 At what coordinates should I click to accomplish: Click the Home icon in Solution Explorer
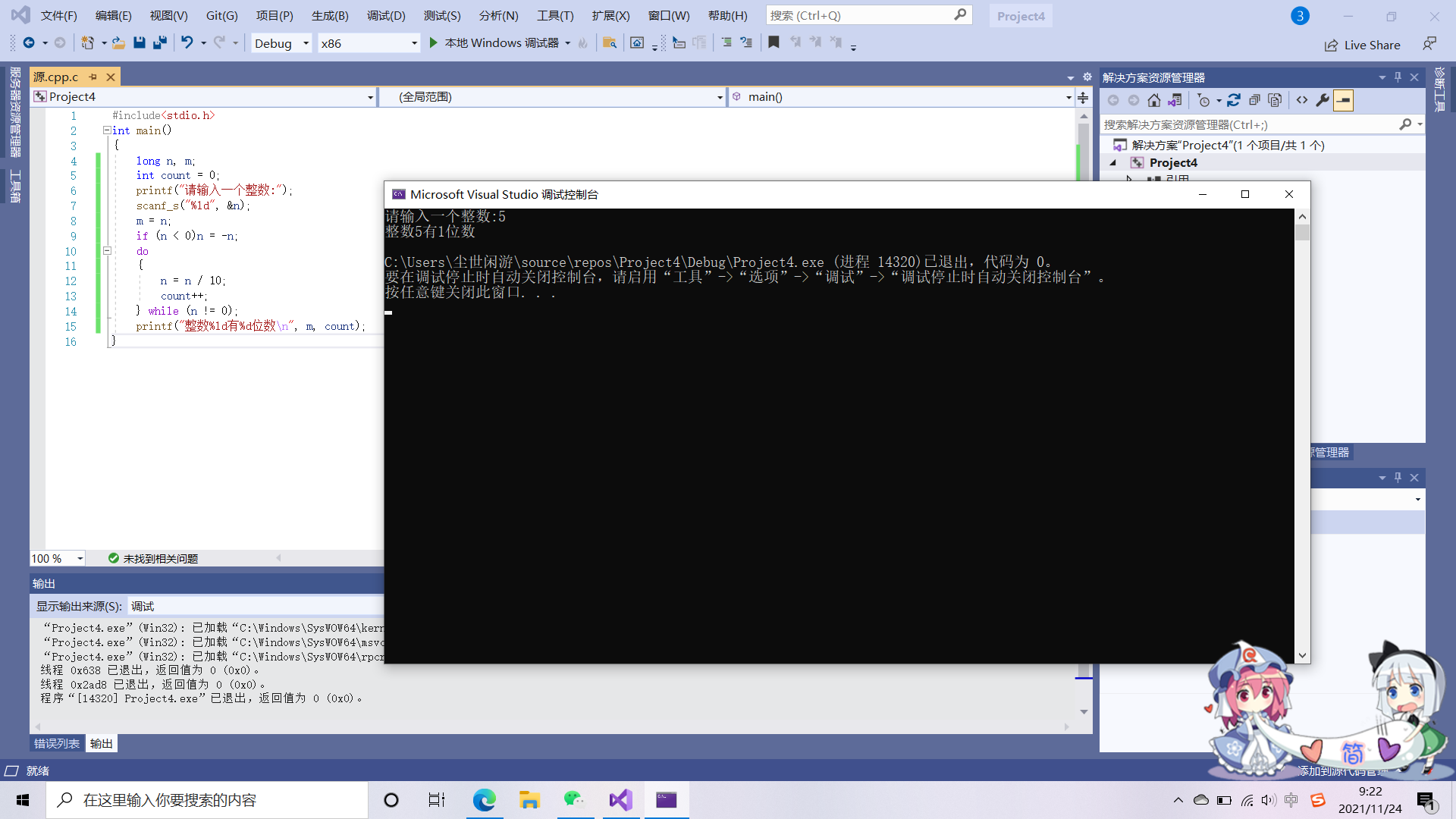[x=1154, y=100]
